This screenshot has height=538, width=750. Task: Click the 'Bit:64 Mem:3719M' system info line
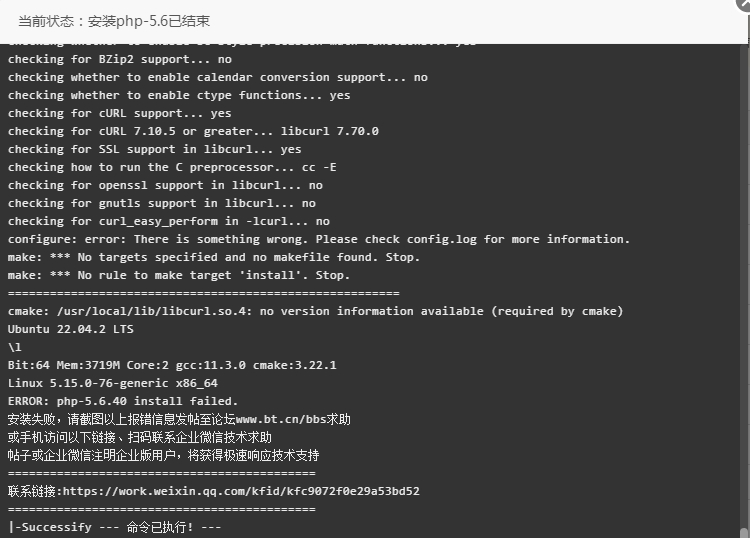pos(172,365)
